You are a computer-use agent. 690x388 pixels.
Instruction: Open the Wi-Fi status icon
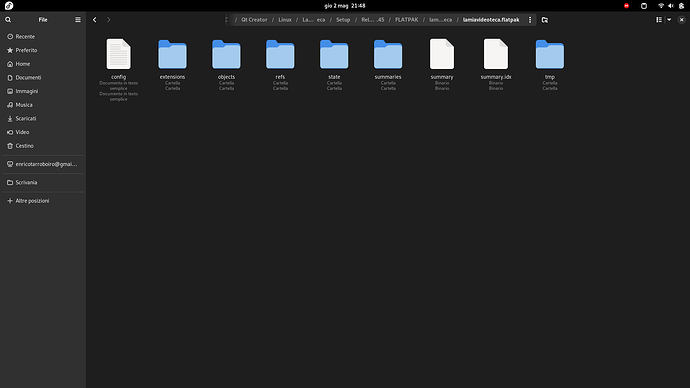[661, 6]
